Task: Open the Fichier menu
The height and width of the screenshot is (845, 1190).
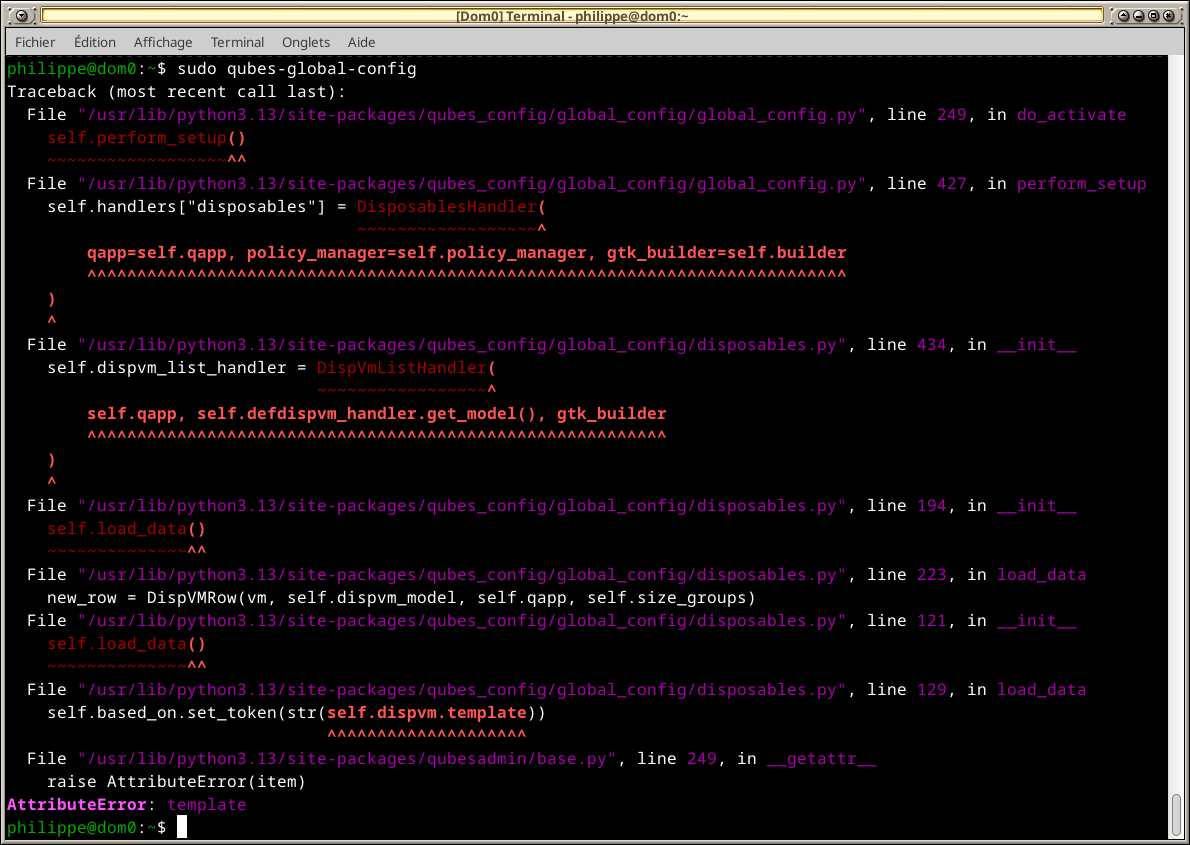Action: 35,43
